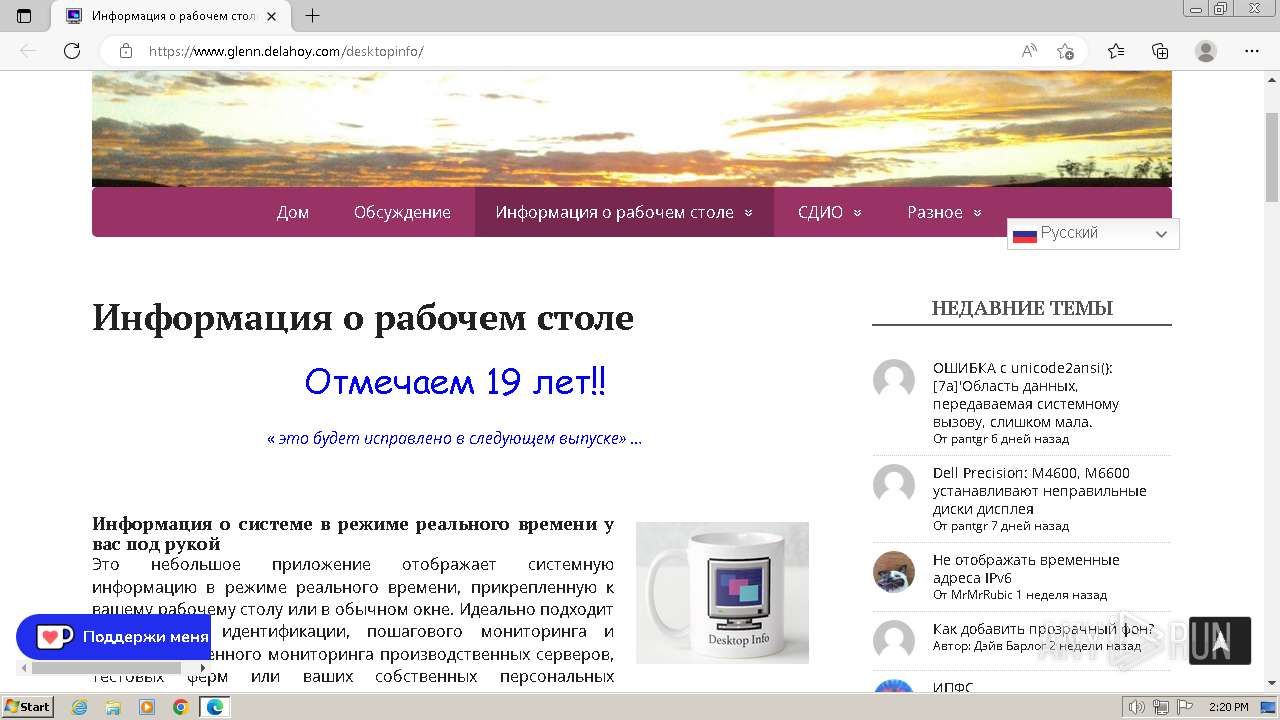
Task: Open the Action Center flag icon
Action: [1184, 707]
